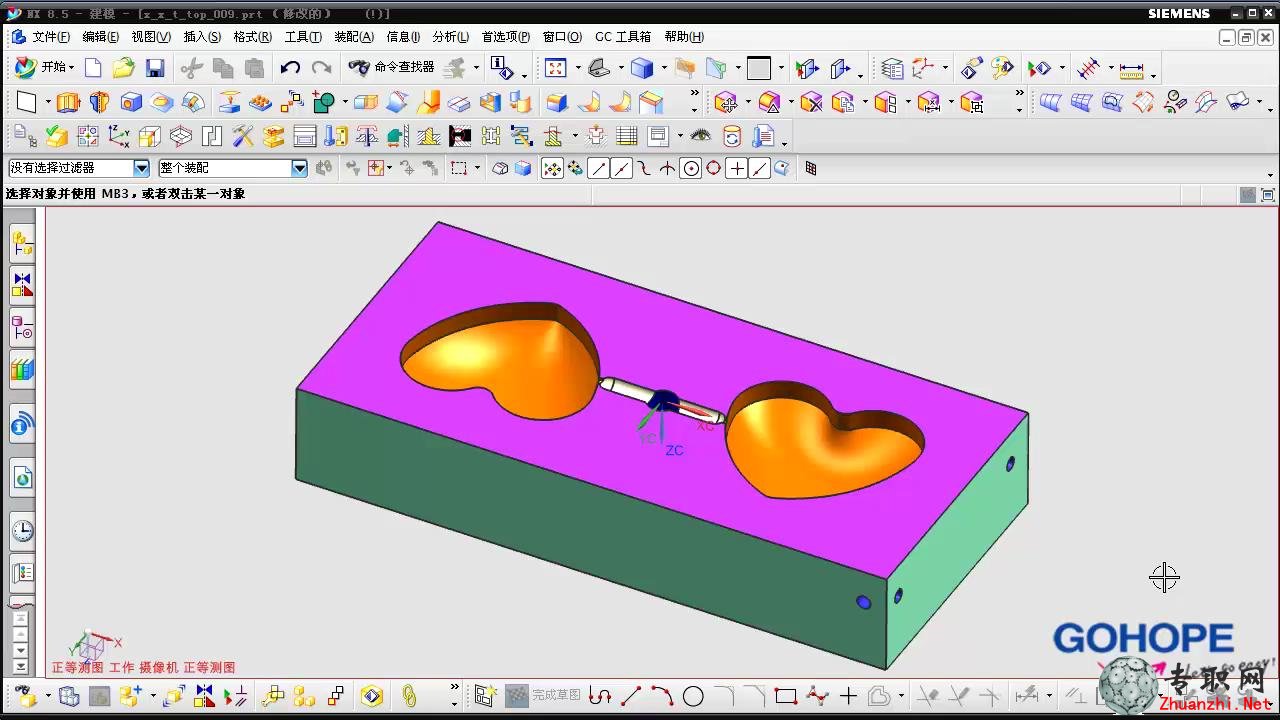Select the Profile sketch curve tool
This screenshot has height=720, width=1280.
pyautogui.click(x=600, y=696)
